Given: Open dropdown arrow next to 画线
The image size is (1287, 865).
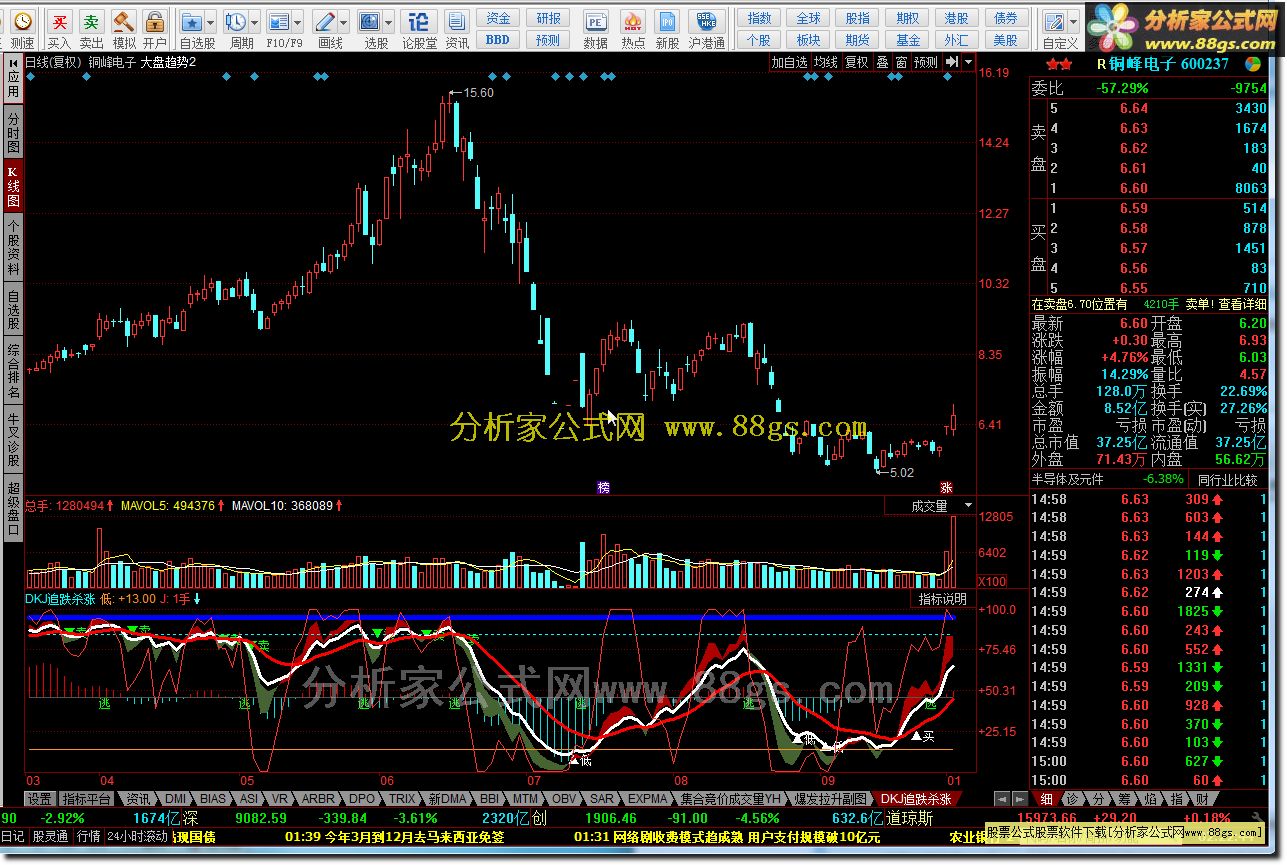Looking at the screenshot, I should [343, 21].
